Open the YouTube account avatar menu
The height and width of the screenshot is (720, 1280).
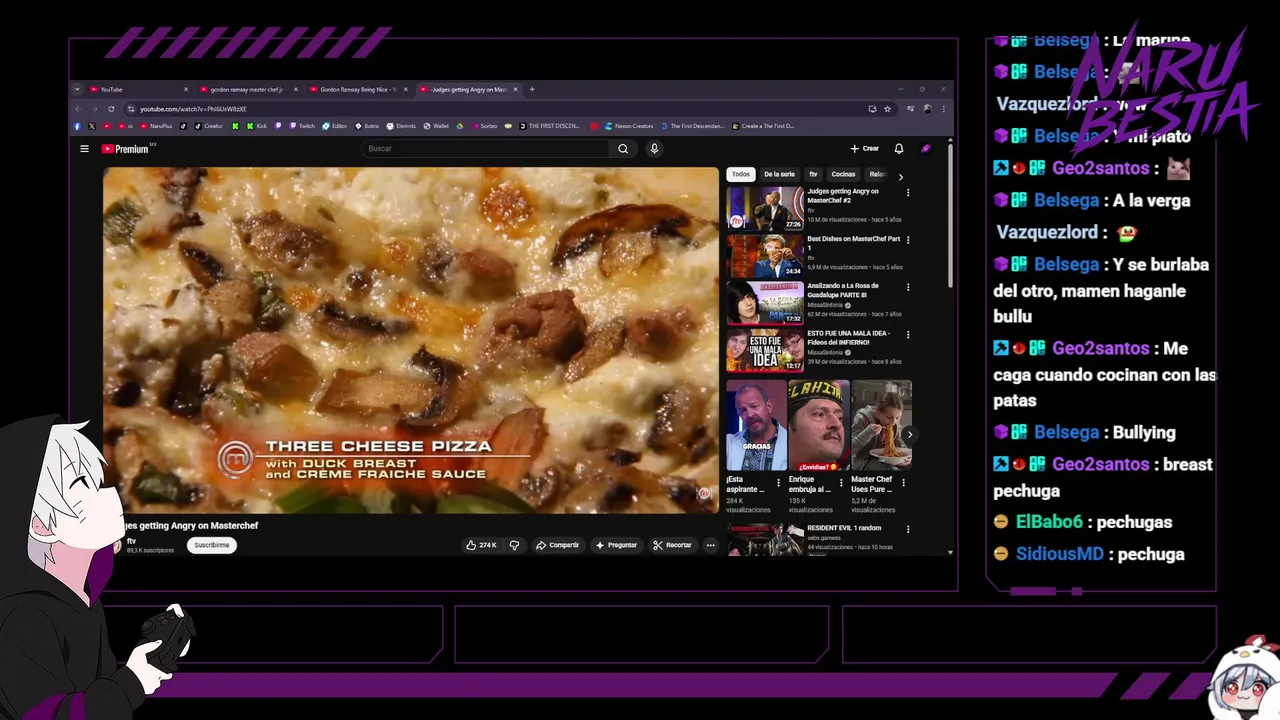tap(926, 149)
